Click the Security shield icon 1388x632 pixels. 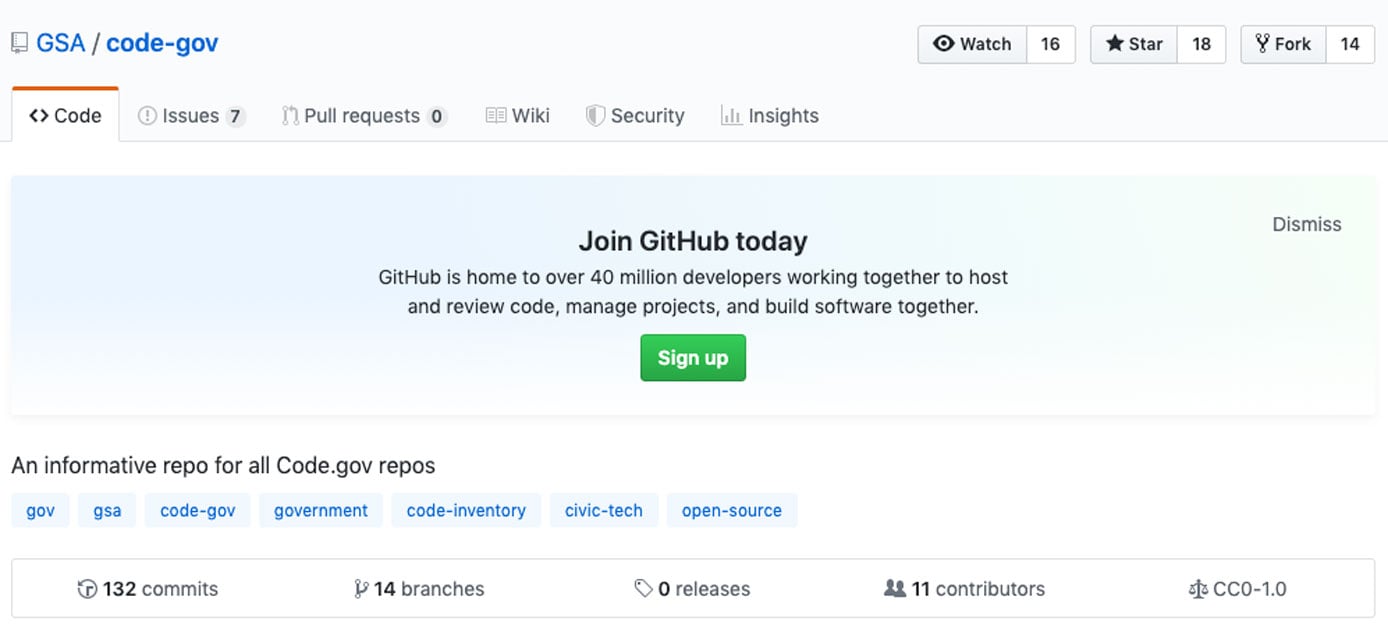click(x=595, y=116)
